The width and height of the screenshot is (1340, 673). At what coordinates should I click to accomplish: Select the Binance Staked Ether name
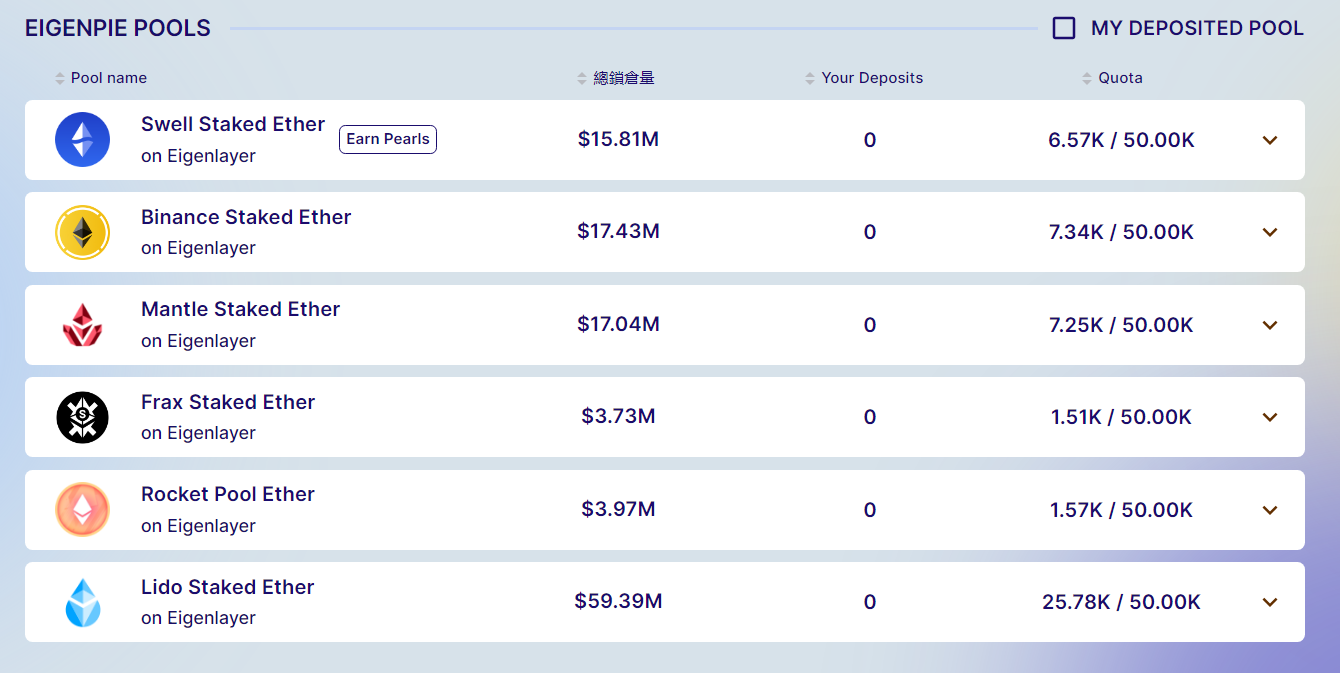click(246, 217)
